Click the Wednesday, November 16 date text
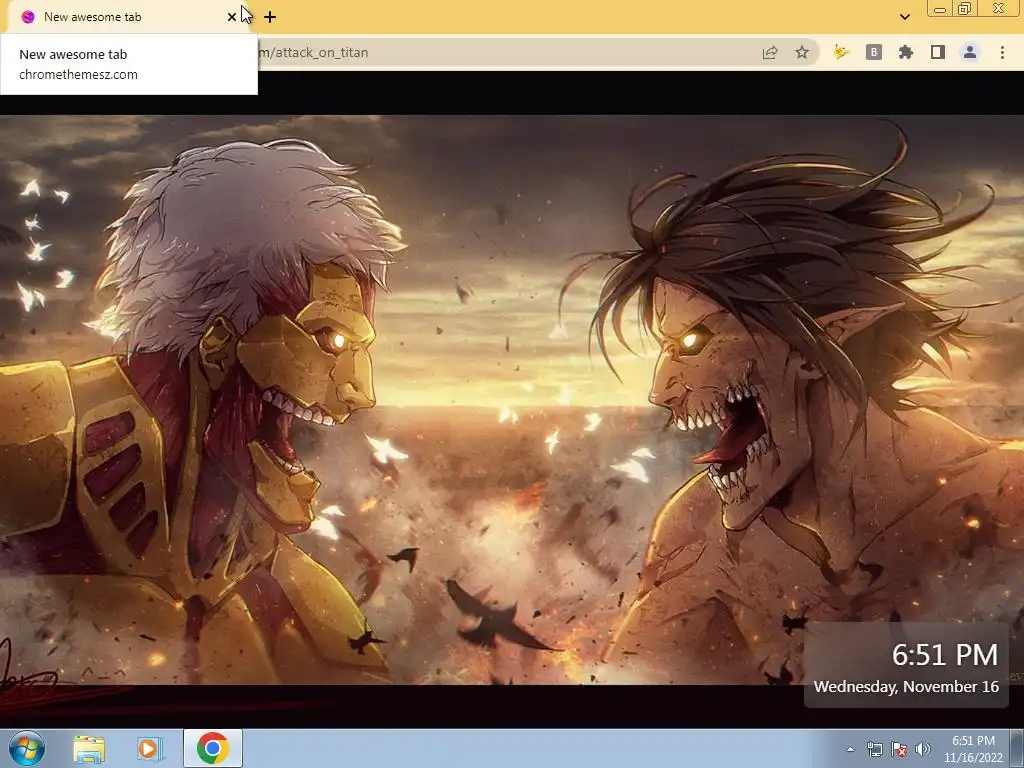Screen dimensions: 1024x768 [x=906, y=687]
